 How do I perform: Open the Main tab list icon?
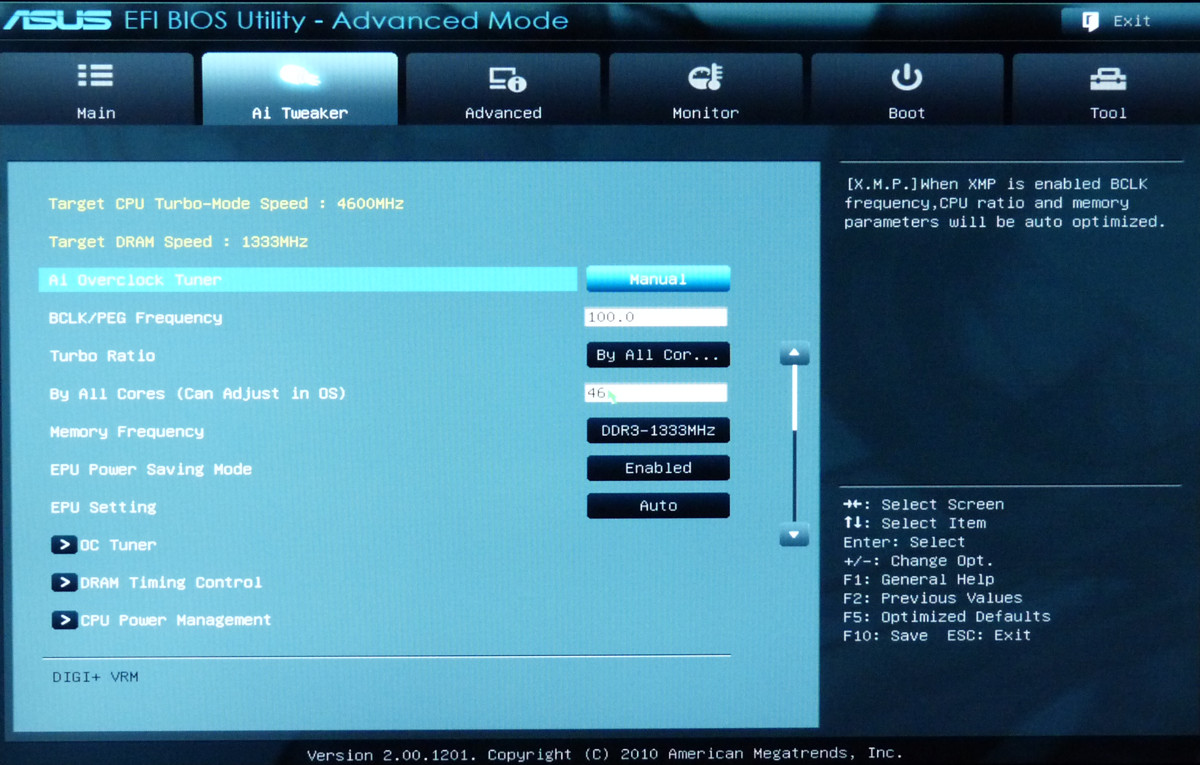(x=95, y=77)
